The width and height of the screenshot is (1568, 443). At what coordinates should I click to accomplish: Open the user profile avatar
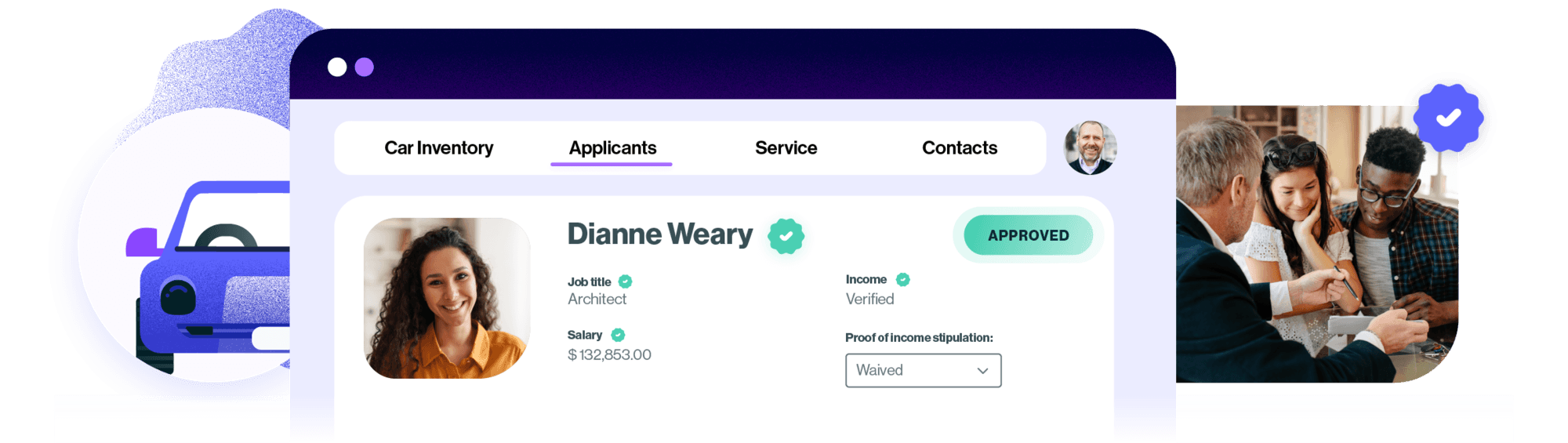[1090, 147]
